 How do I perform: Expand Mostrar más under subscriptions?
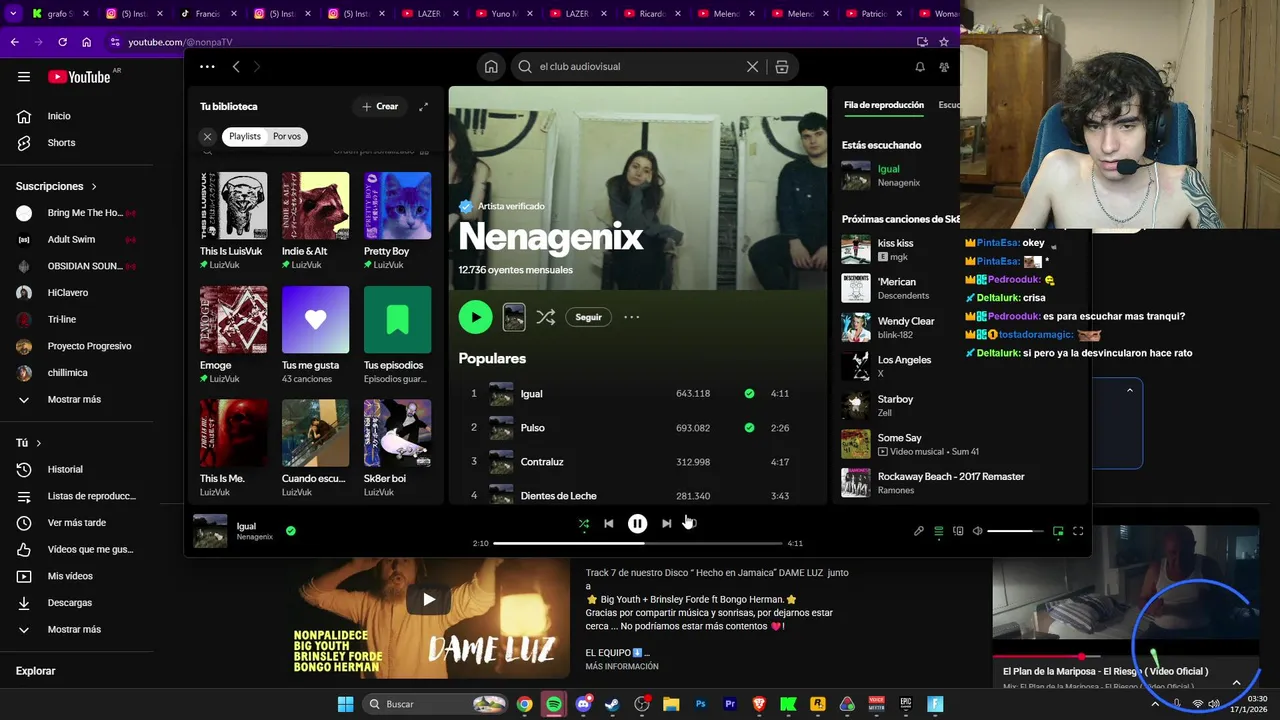click(75, 399)
